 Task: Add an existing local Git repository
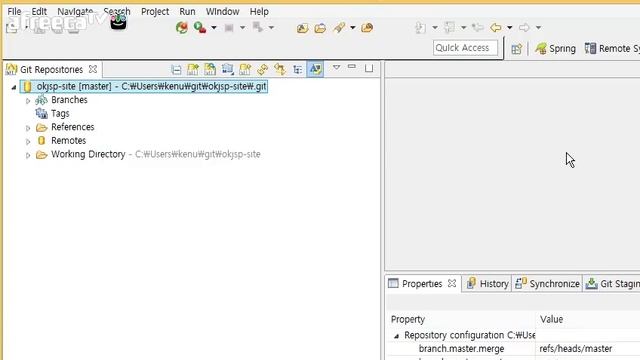193,69
